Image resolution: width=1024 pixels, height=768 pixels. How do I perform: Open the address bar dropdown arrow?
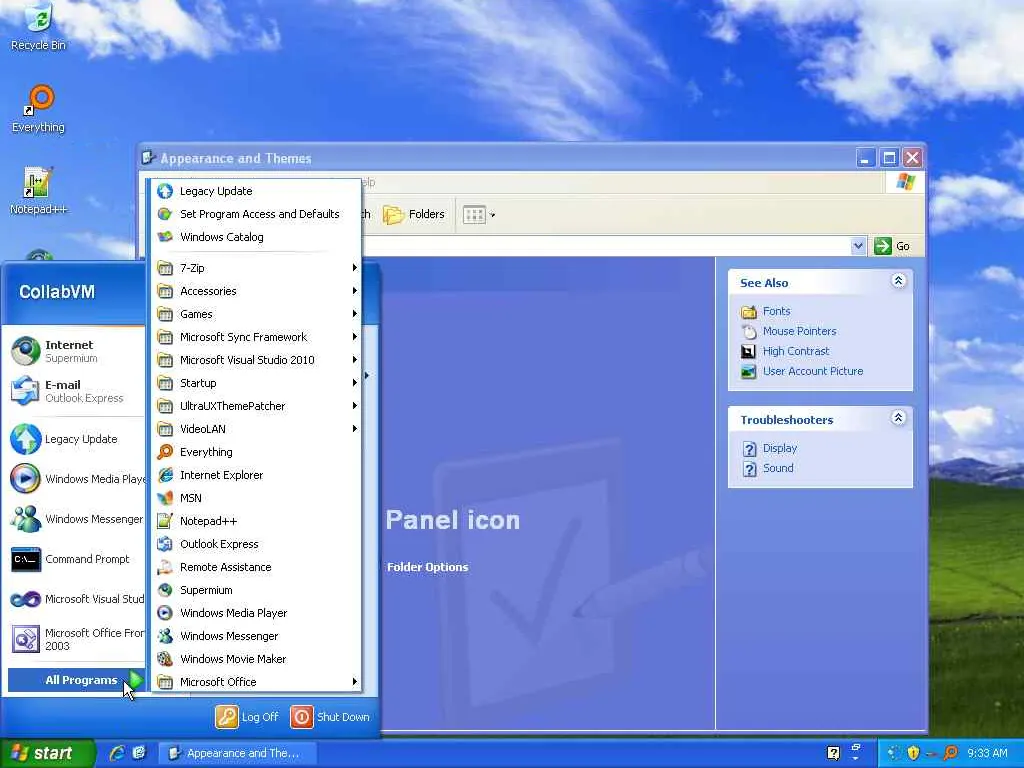(x=858, y=246)
